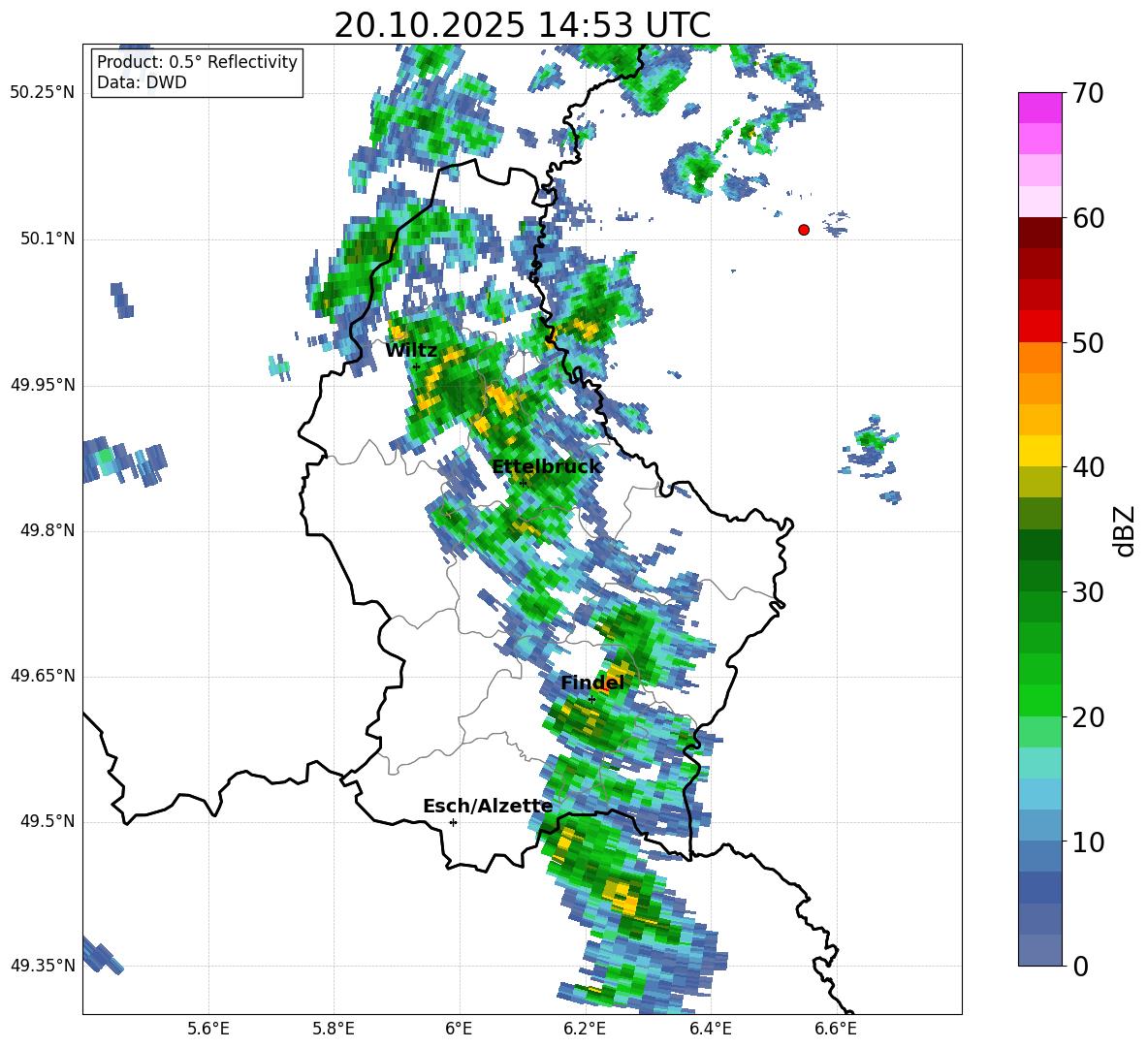Click the 'Data: DWD' text
The image size is (1148, 1048).
tap(142, 82)
